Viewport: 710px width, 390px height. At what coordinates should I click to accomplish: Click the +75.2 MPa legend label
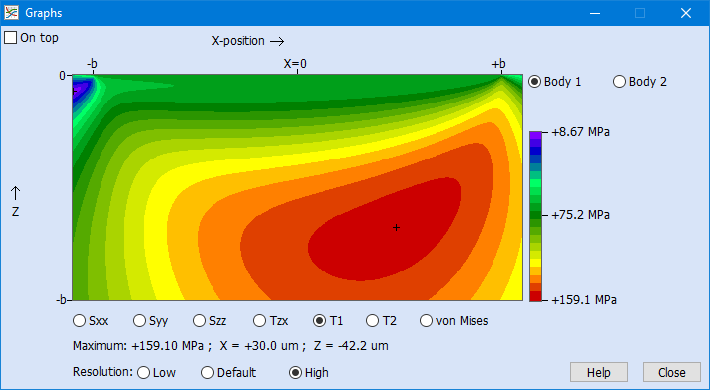pyautogui.click(x=580, y=215)
